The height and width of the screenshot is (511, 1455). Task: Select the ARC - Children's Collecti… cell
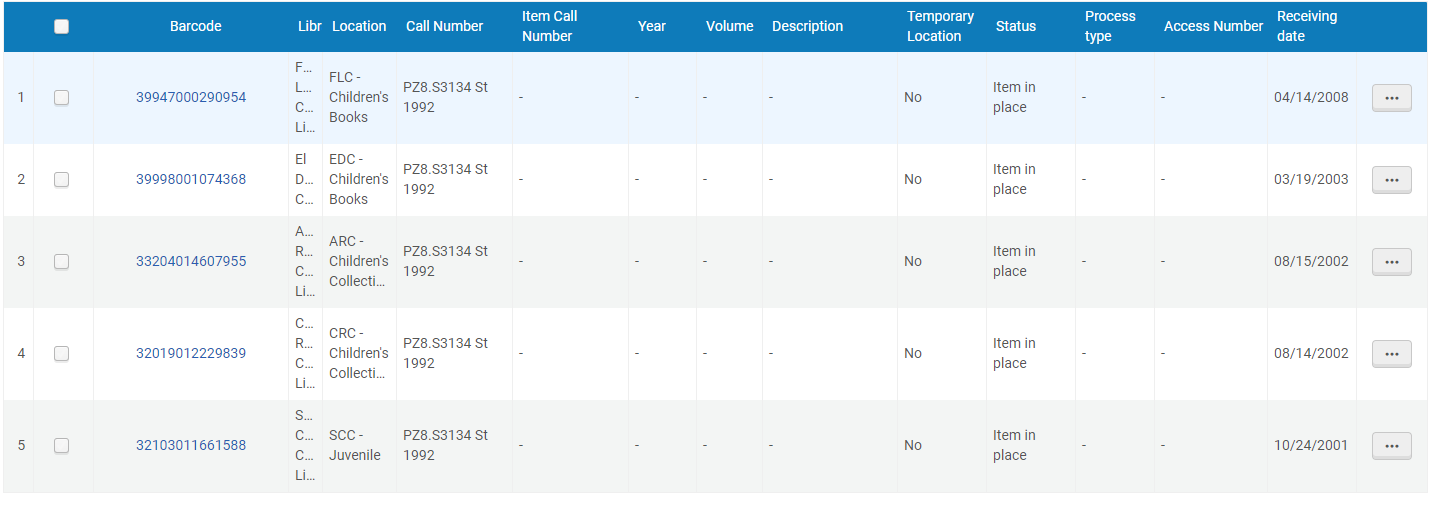pyautogui.click(x=359, y=262)
